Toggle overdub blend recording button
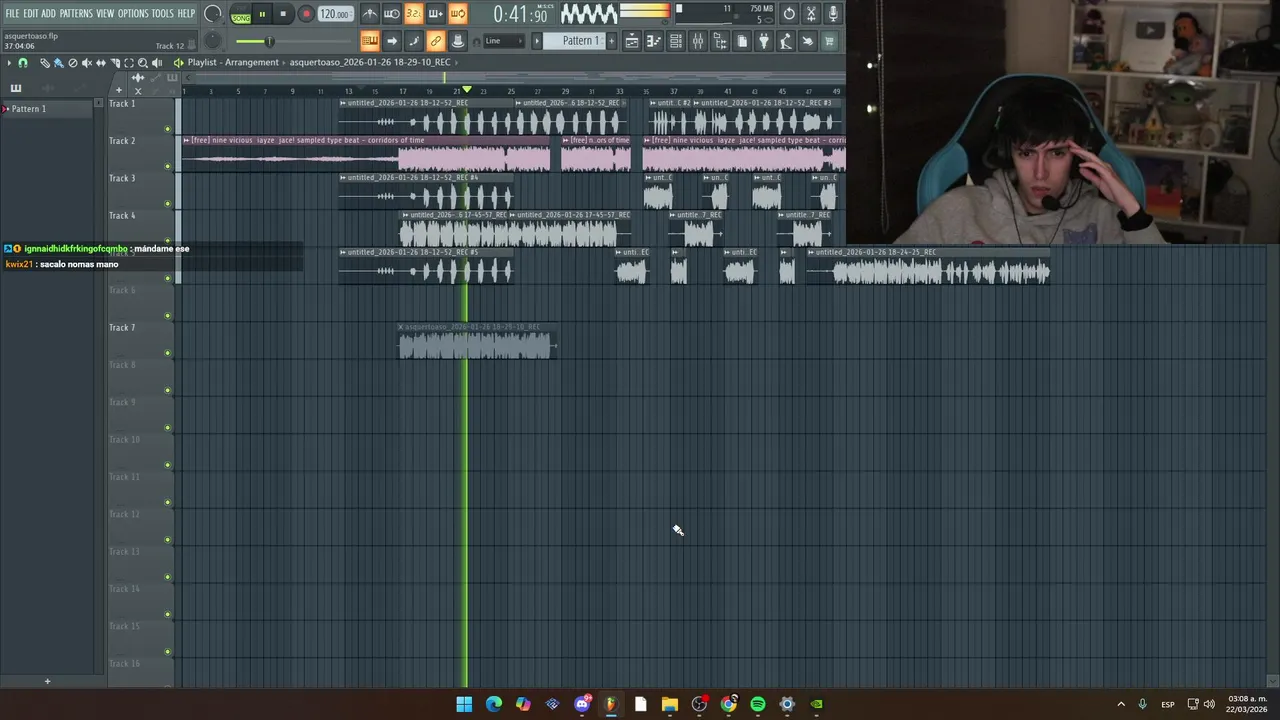Viewport: 1280px width, 720px height. (436, 14)
